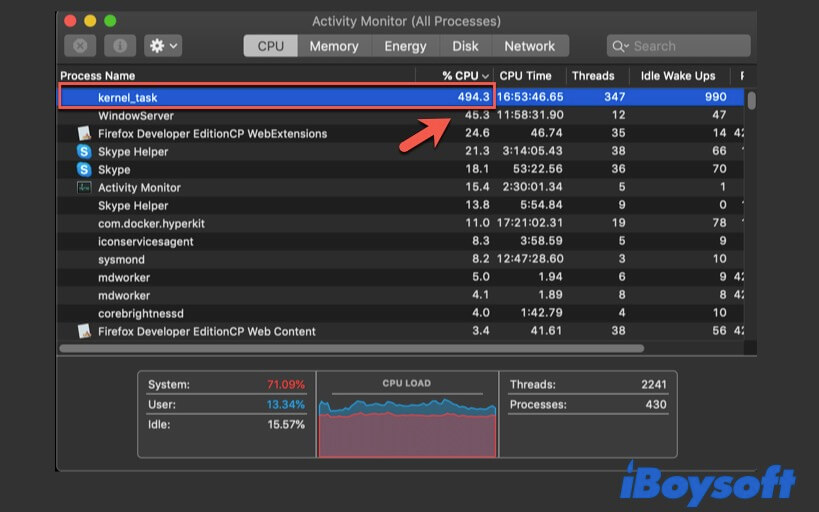
Task: Click the process info inspect icon
Action: click(x=119, y=46)
